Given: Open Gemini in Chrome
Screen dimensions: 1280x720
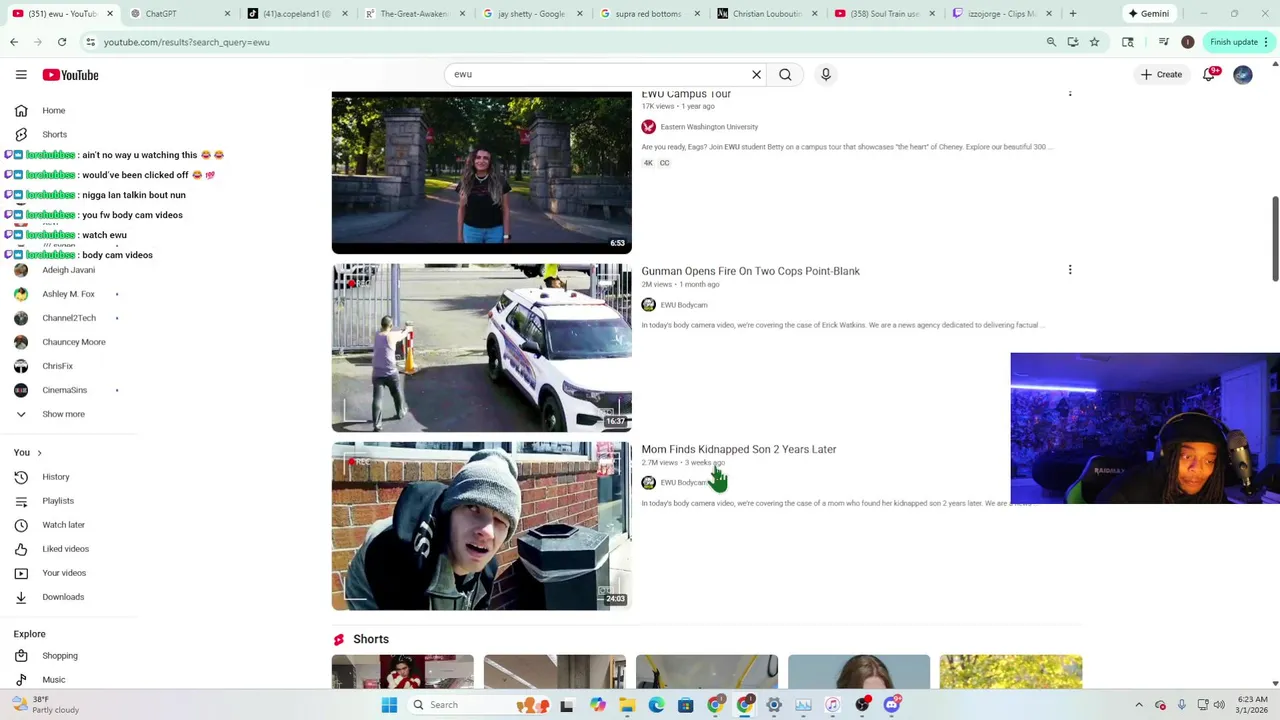Looking at the screenshot, I should (1148, 14).
